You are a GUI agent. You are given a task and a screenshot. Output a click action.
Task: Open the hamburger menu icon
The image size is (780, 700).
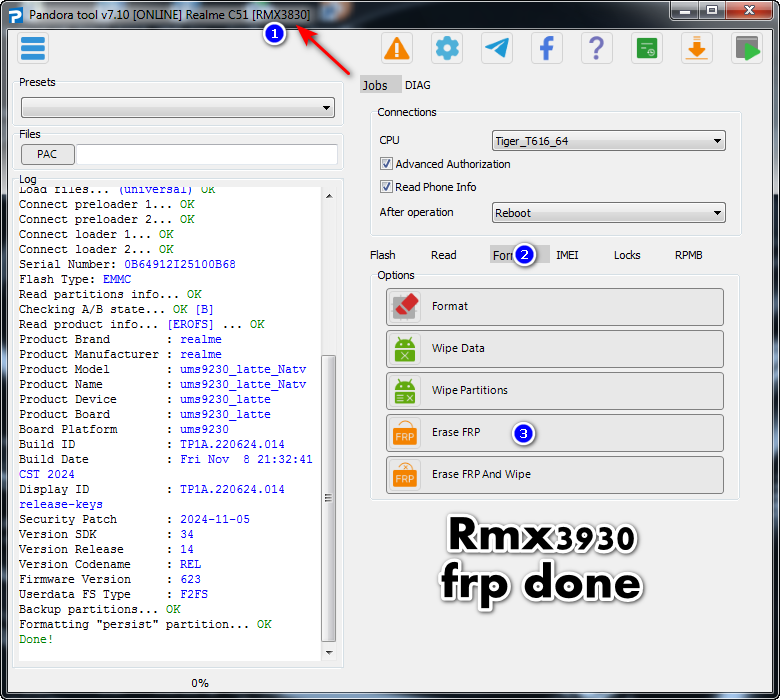[33, 48]
